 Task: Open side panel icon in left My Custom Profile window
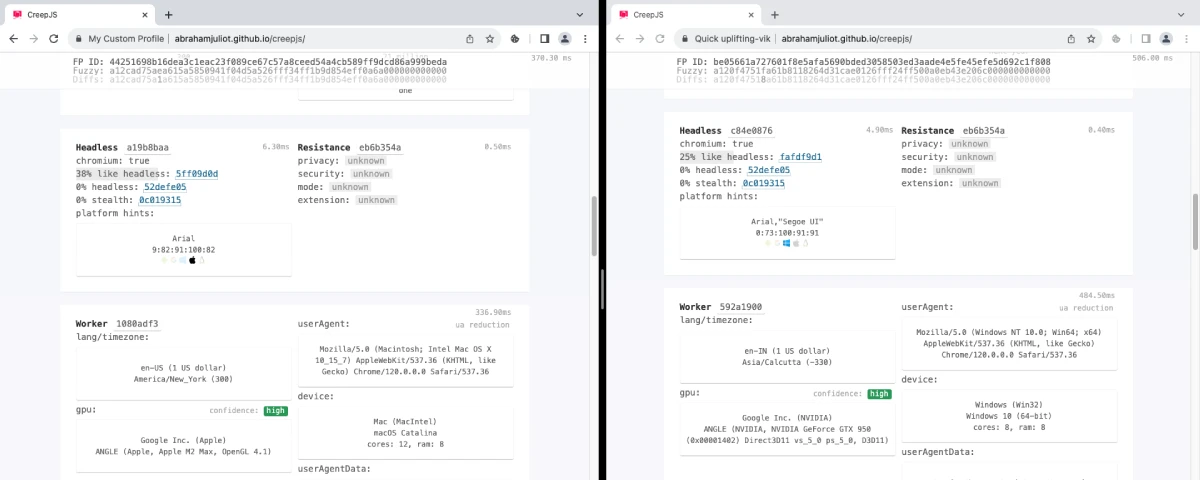[545, 38]
